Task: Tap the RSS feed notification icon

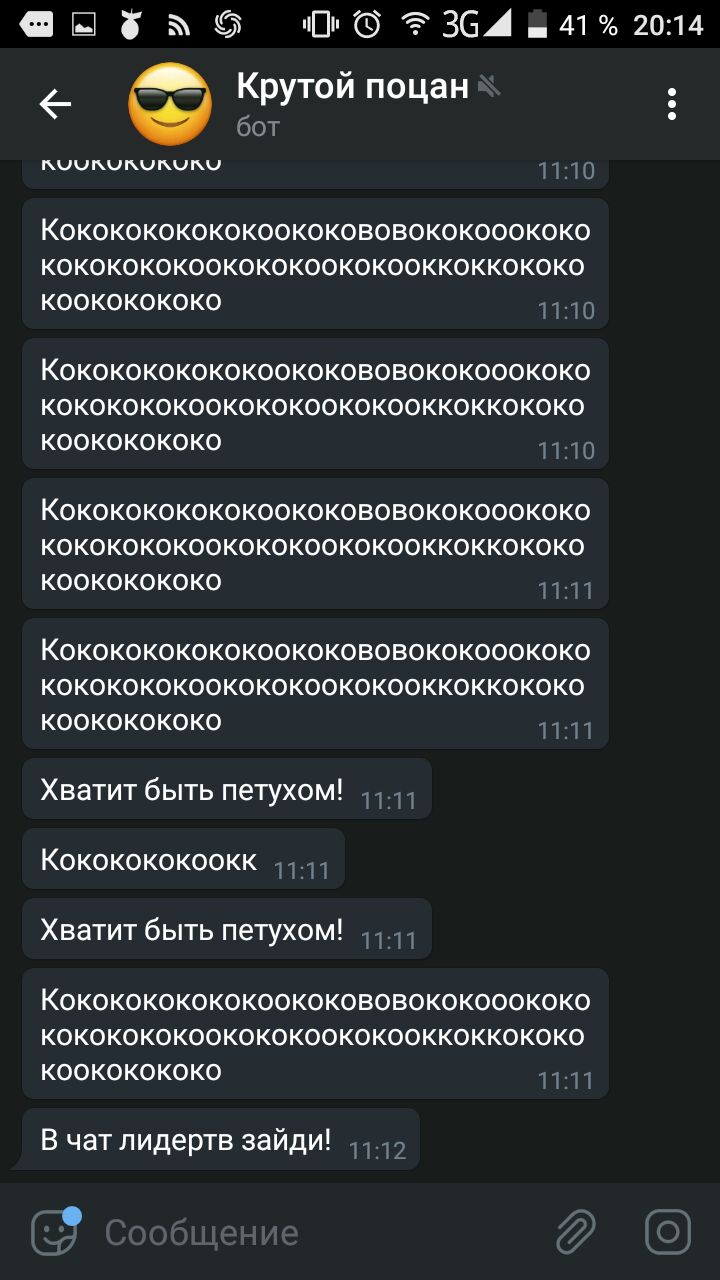Action: click(x=179, y=23)
